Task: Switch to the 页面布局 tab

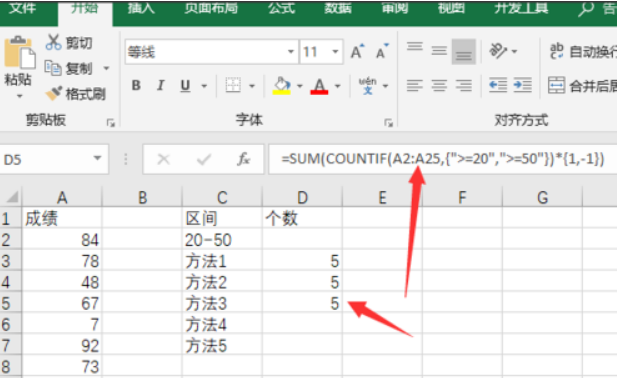Action: pos(211,8)
